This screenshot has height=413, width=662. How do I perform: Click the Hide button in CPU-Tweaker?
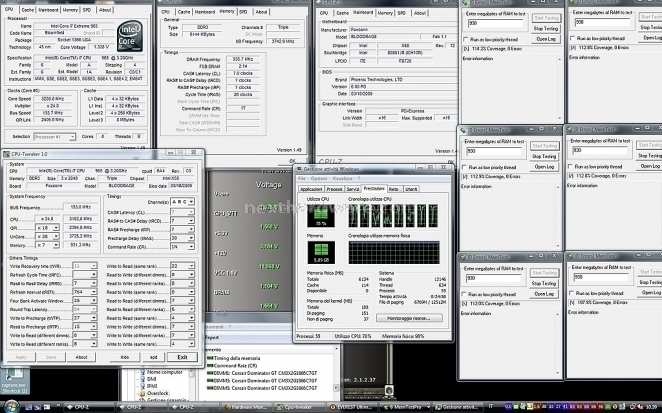pyautogui.click(x=125, y=357)
